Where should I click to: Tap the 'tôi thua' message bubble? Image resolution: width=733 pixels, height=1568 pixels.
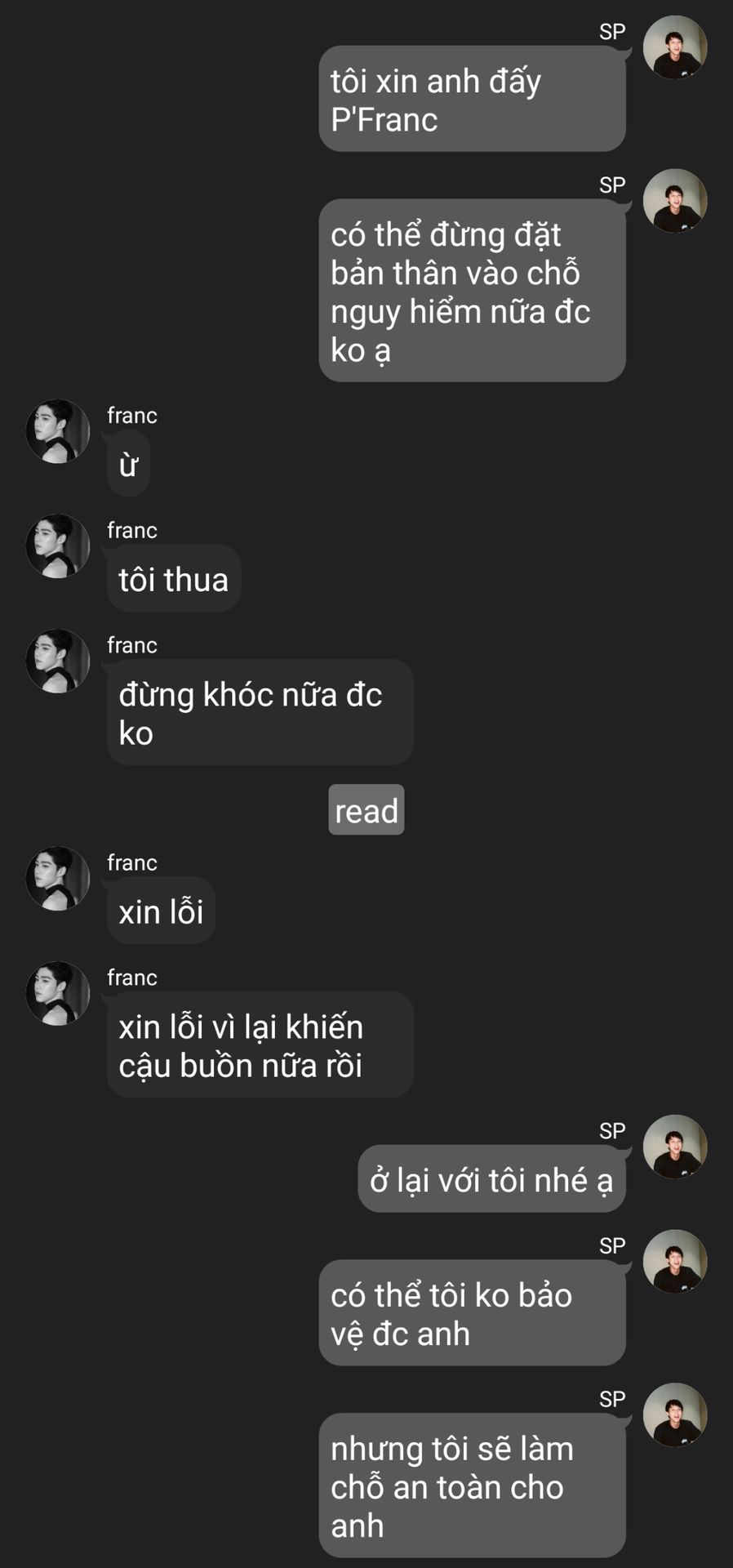[174, 578]
